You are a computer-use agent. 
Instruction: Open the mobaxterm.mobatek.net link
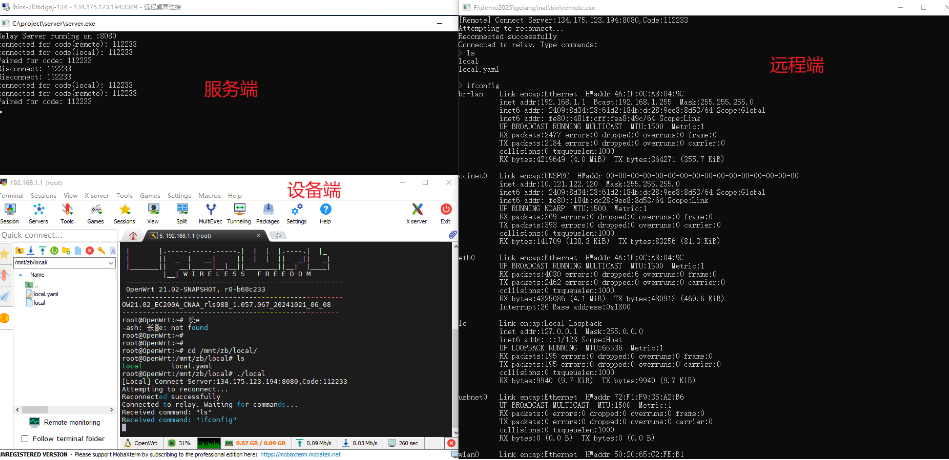[x=300, y=454]
